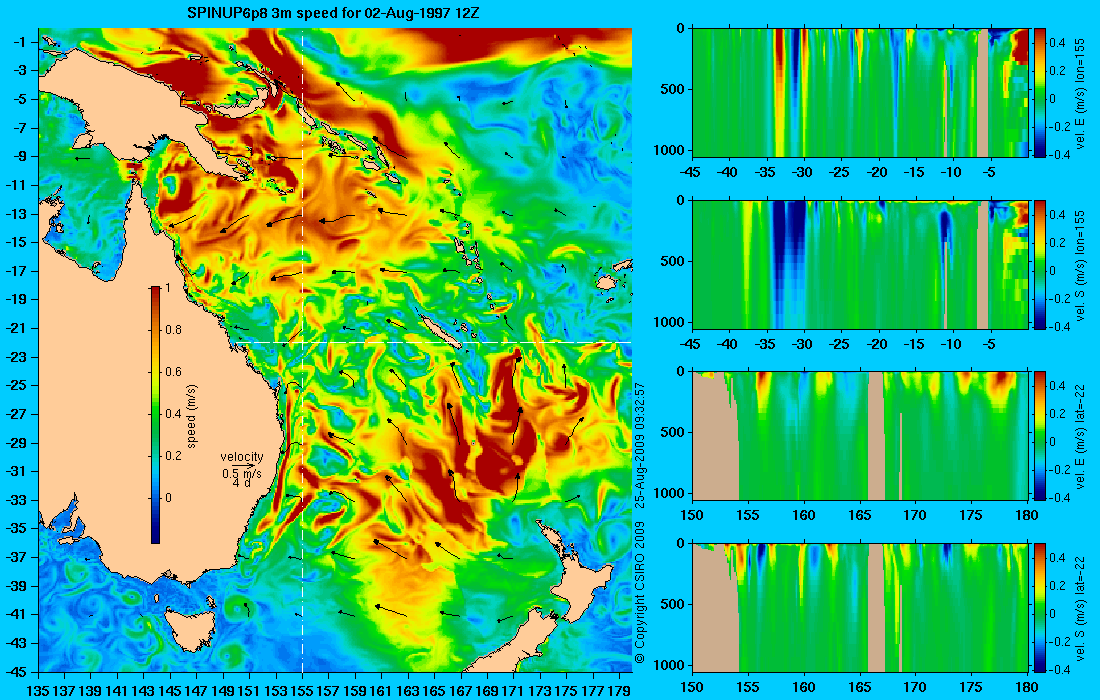This screenshot has width=1100, height=700.
Task: Click the "vel. E (m/s) lat=-22" vertical label
Action: (x=1080, y=436)
